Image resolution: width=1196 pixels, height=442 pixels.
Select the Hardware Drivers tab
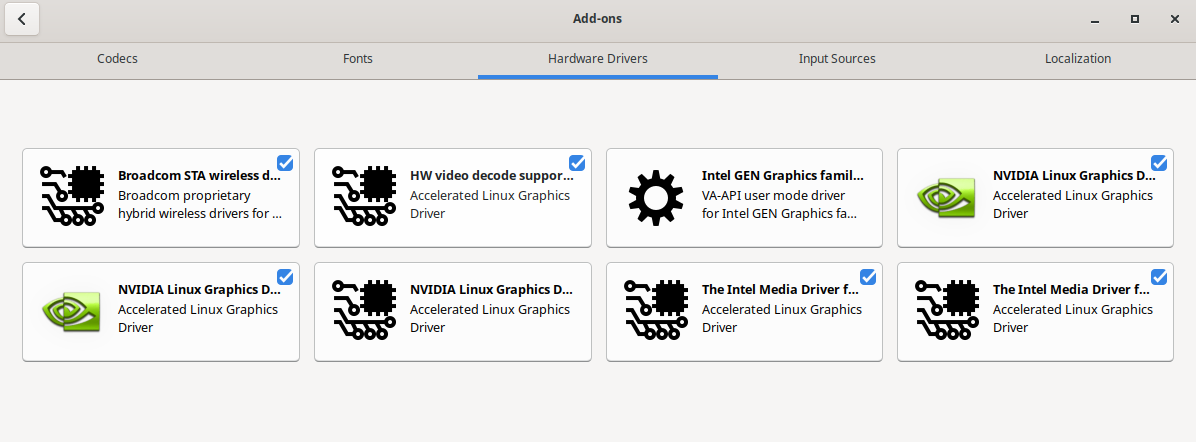pos(598,59)
